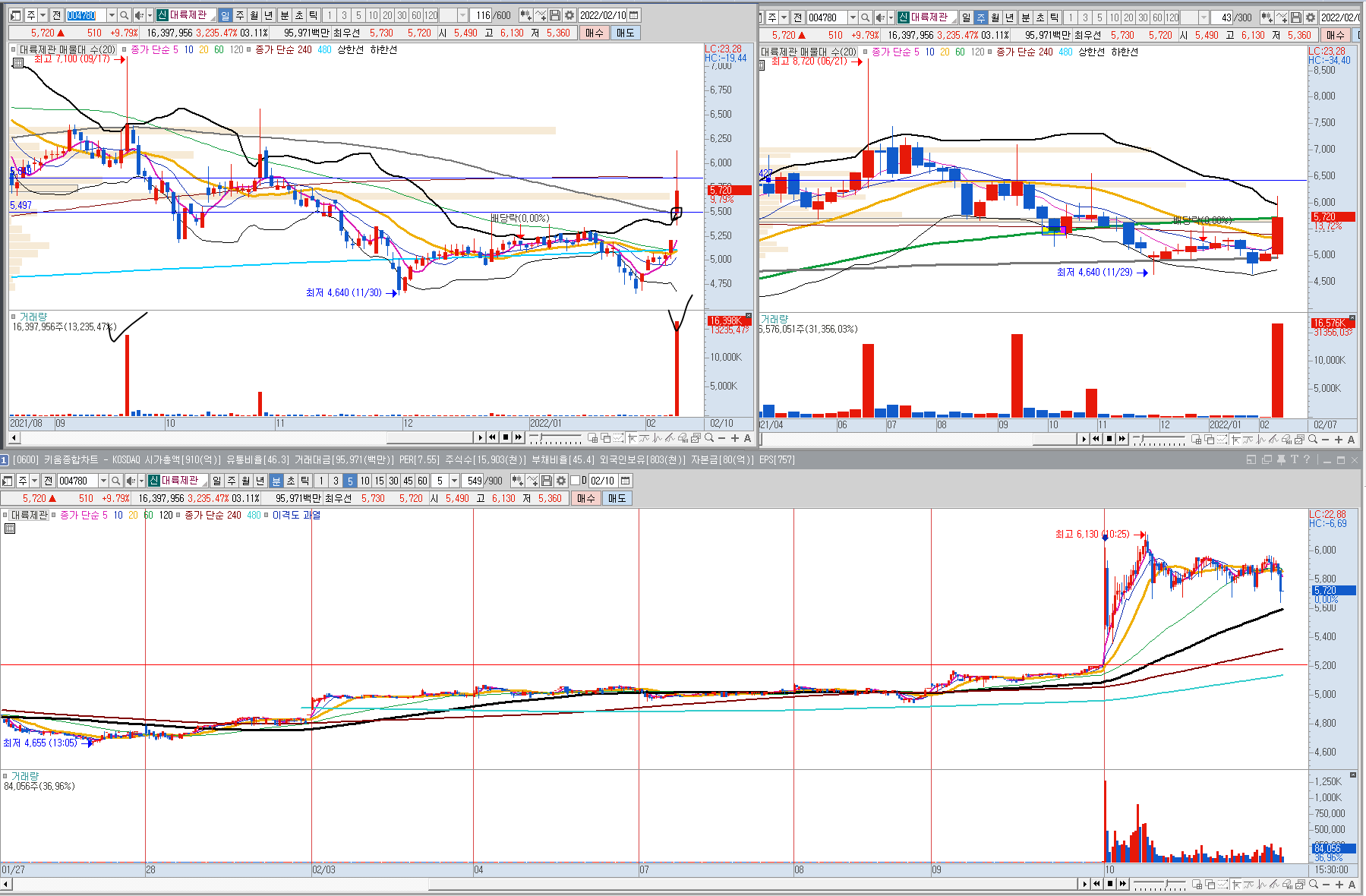1366x896 pixels.
Task: Select 분 (minute) period tab in 5-minute chart
Action: click(x=276, y=481)
